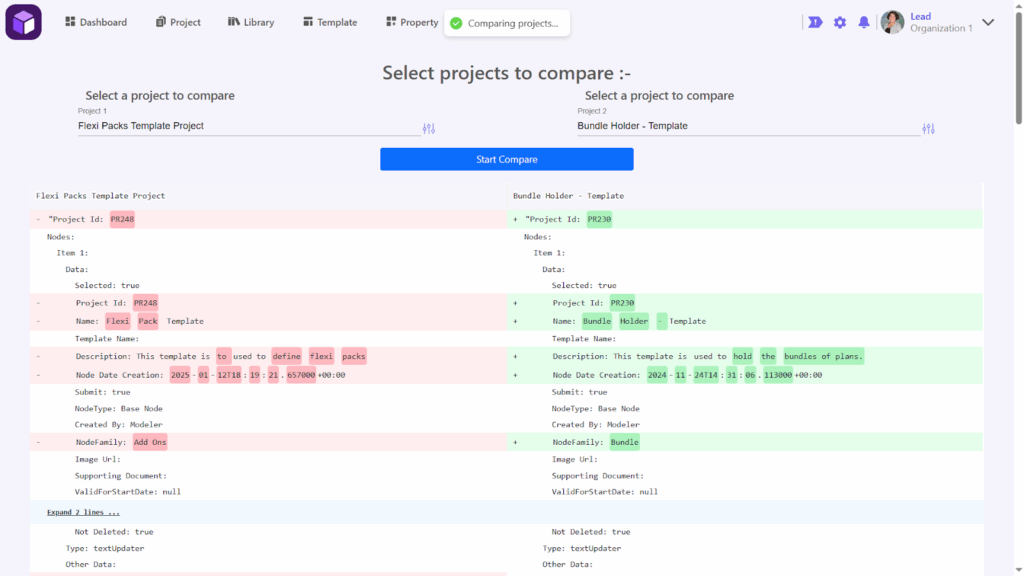Viewport: 1024px width, 576px height.
Task: Click the filter sliders icon for Project 1
Action: [x=429, y=128]
